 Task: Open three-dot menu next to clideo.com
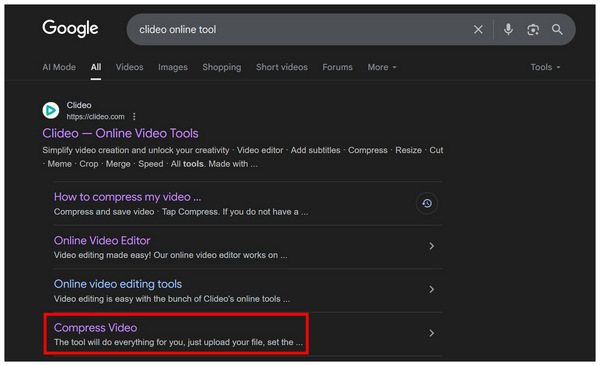(134, 116)
